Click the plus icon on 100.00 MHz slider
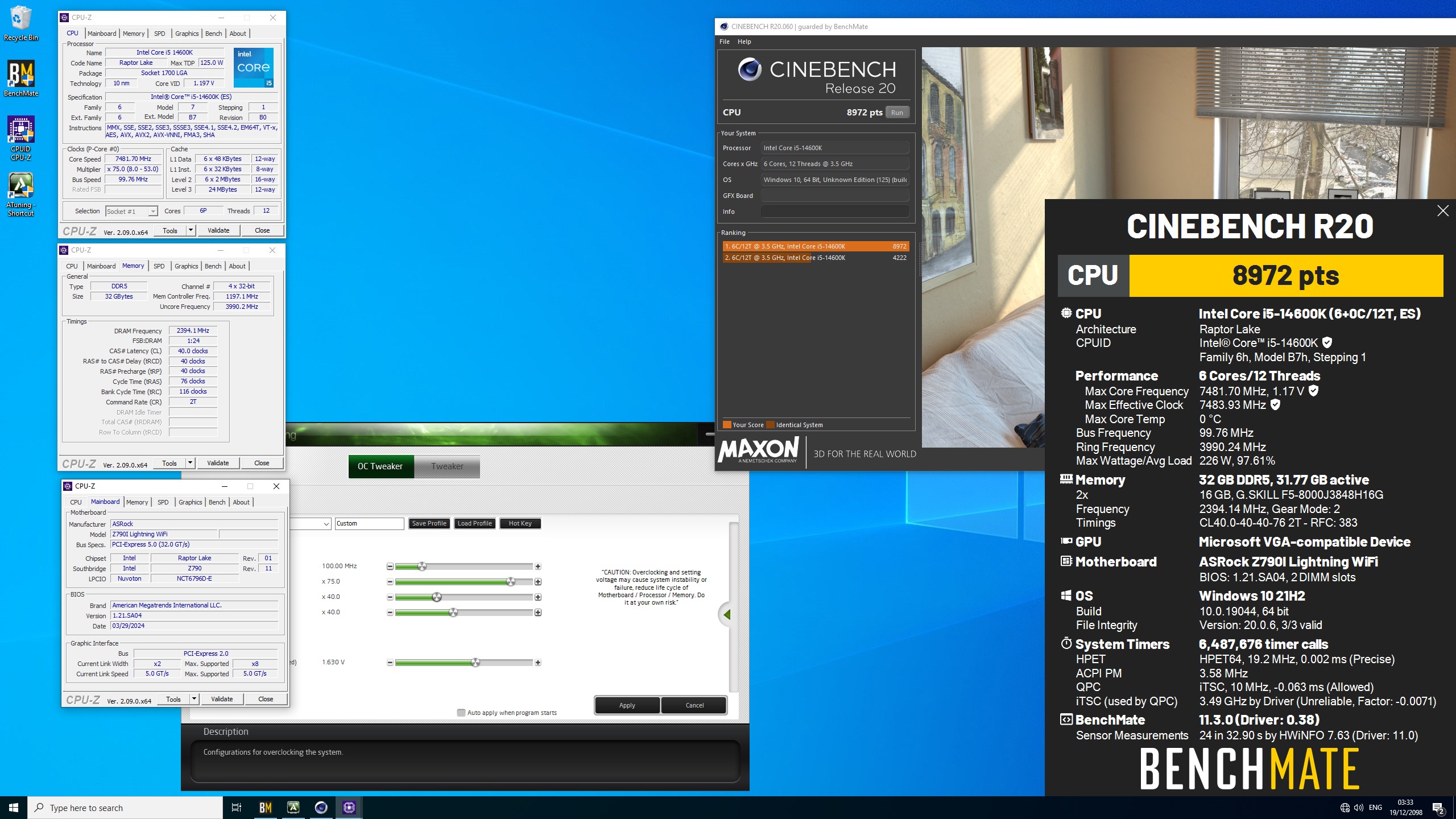The width and height of the screenshot is (1456, 819). 537,566
